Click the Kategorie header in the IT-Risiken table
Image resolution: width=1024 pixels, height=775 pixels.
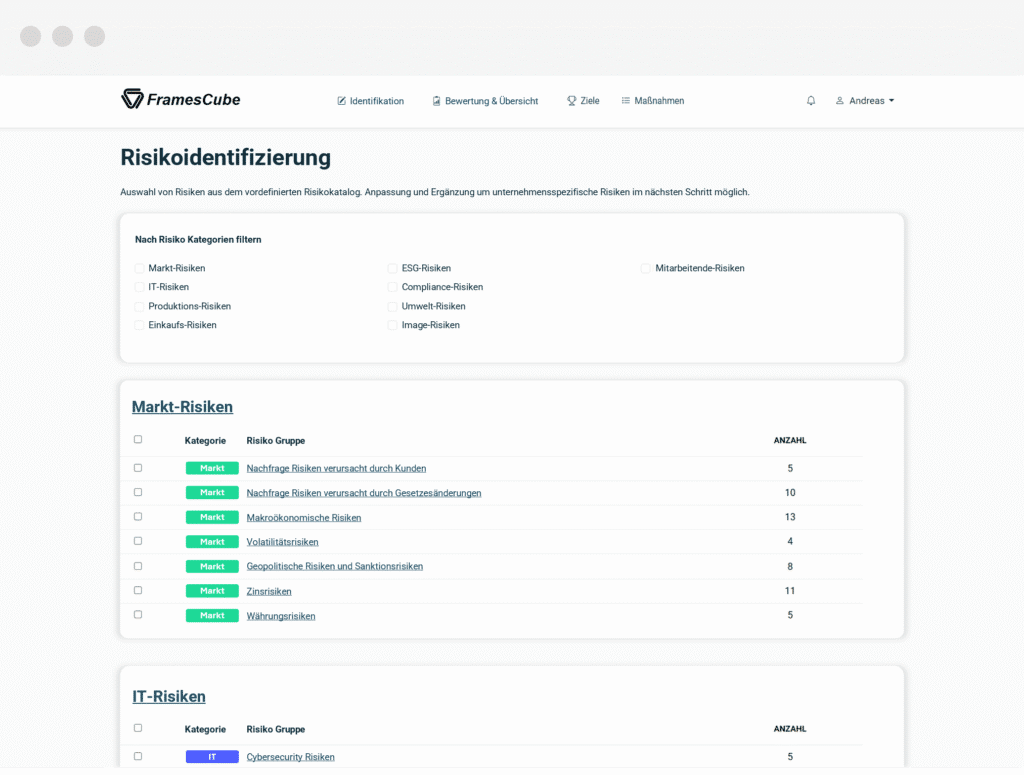tap(205, 729)
